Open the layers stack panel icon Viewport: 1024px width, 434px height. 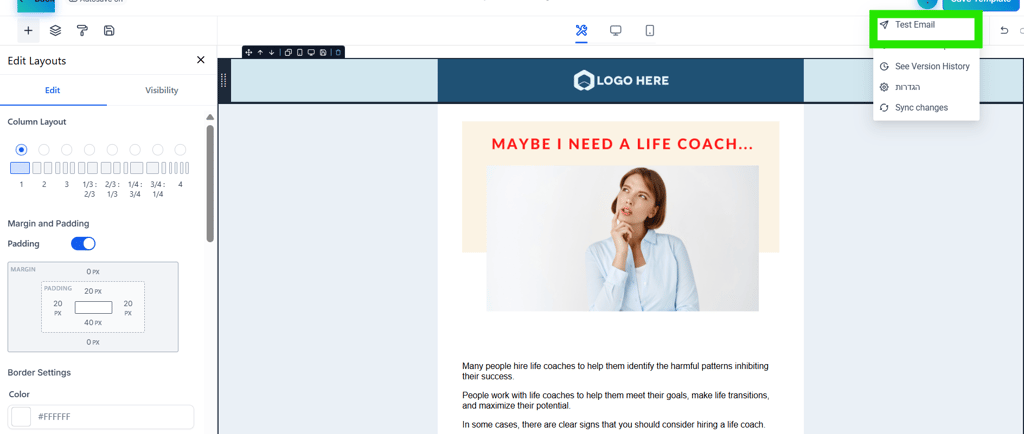coord(56,31)
